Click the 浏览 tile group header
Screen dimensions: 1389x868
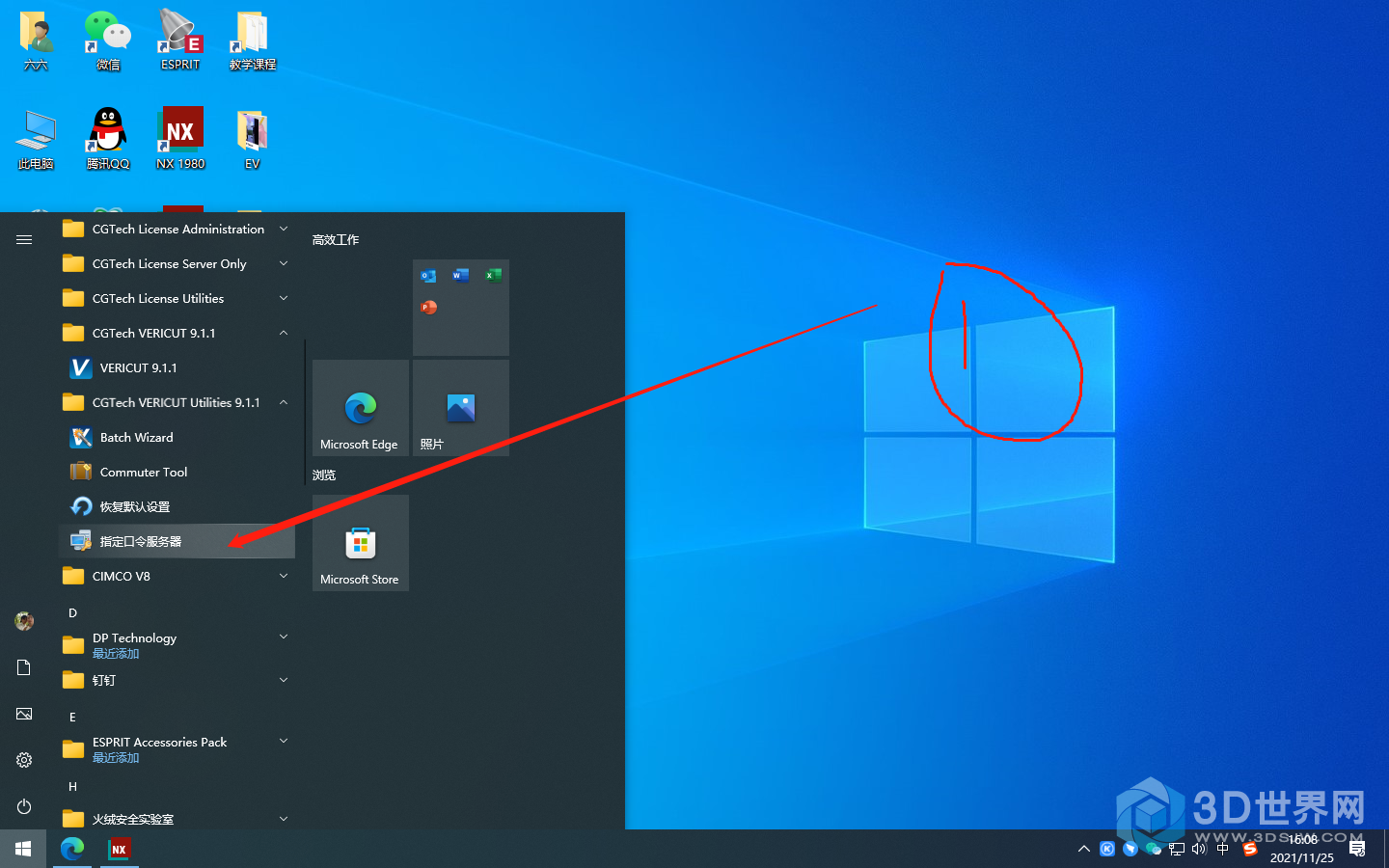324,475
